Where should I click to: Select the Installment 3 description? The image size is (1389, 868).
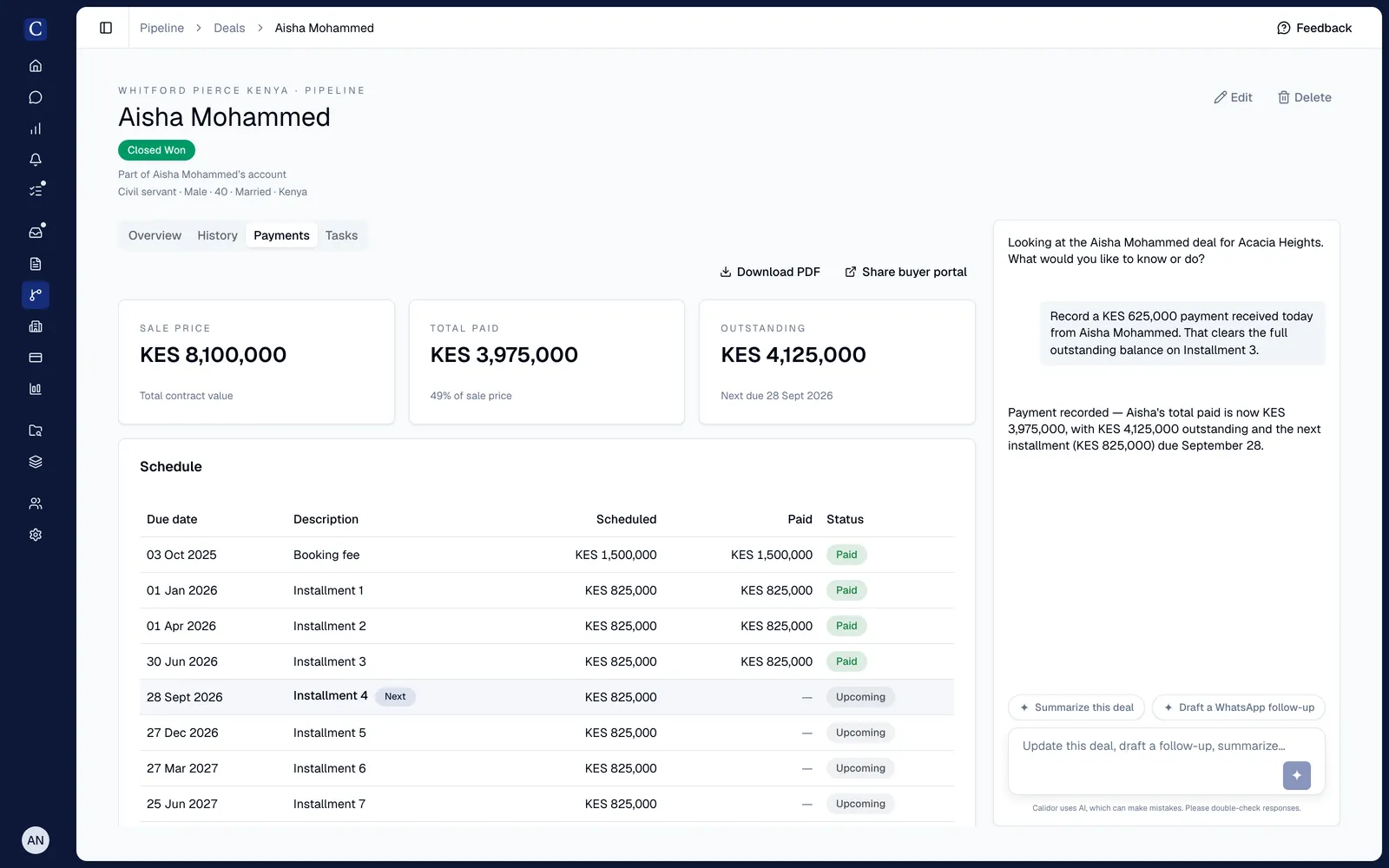(x=329, y=661)
